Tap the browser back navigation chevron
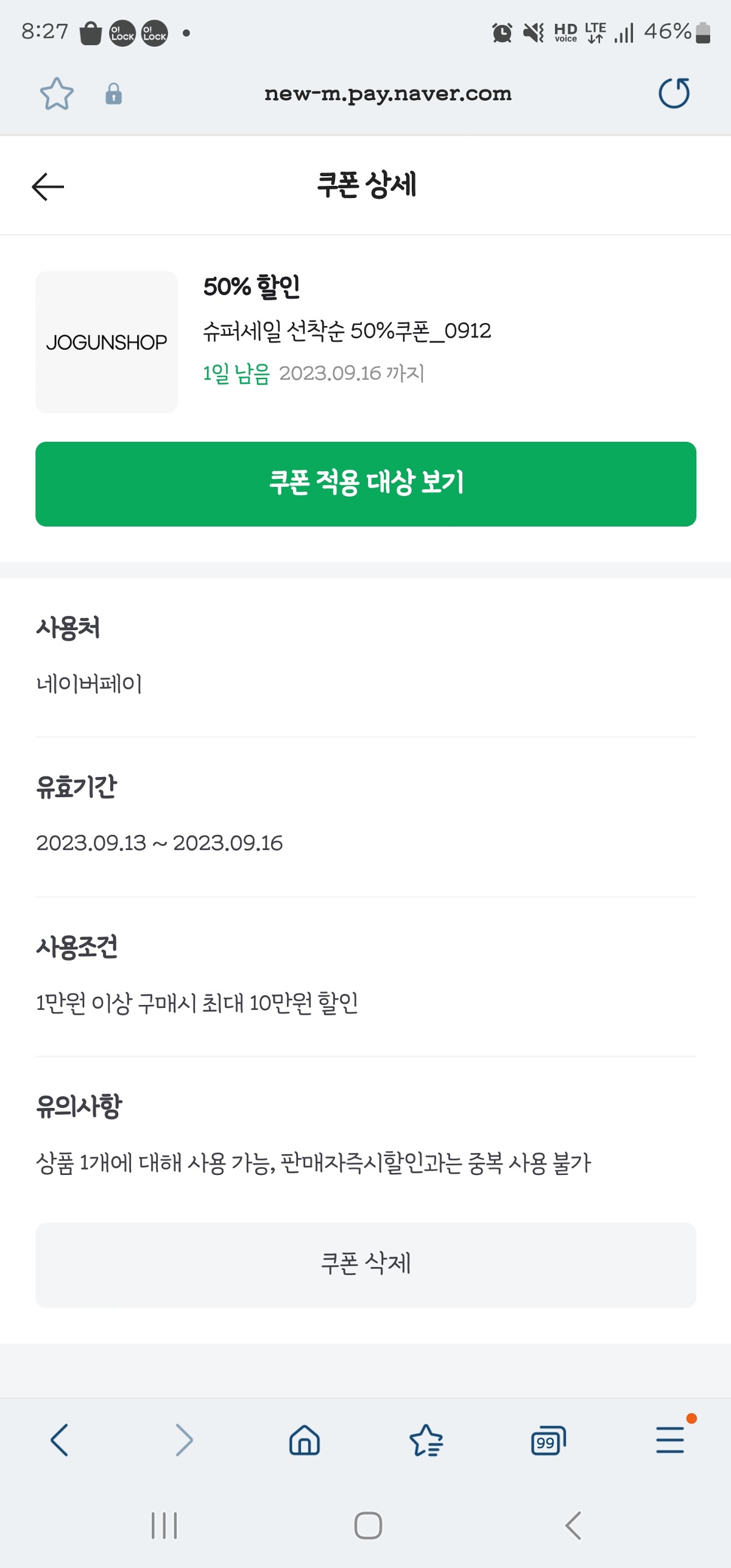The height and width of the screenshot is (1568, 731). 60,1440
